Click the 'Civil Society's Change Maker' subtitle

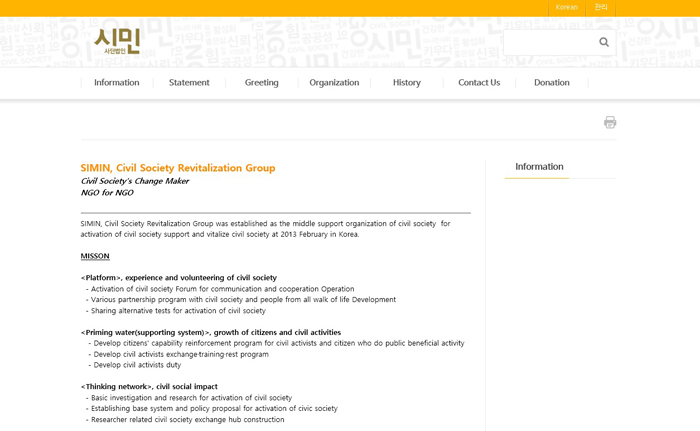[x=135, y=181]
